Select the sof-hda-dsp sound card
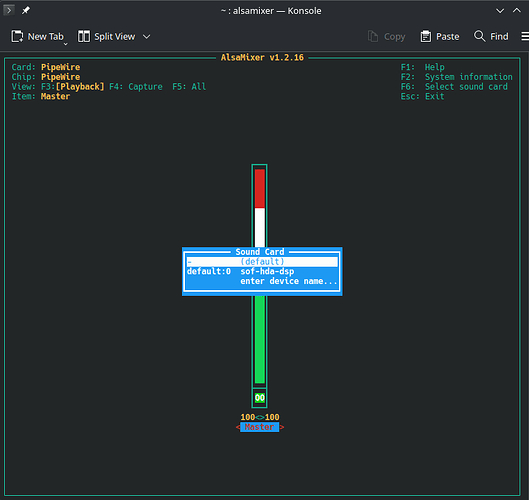 (x=262, y=271)
